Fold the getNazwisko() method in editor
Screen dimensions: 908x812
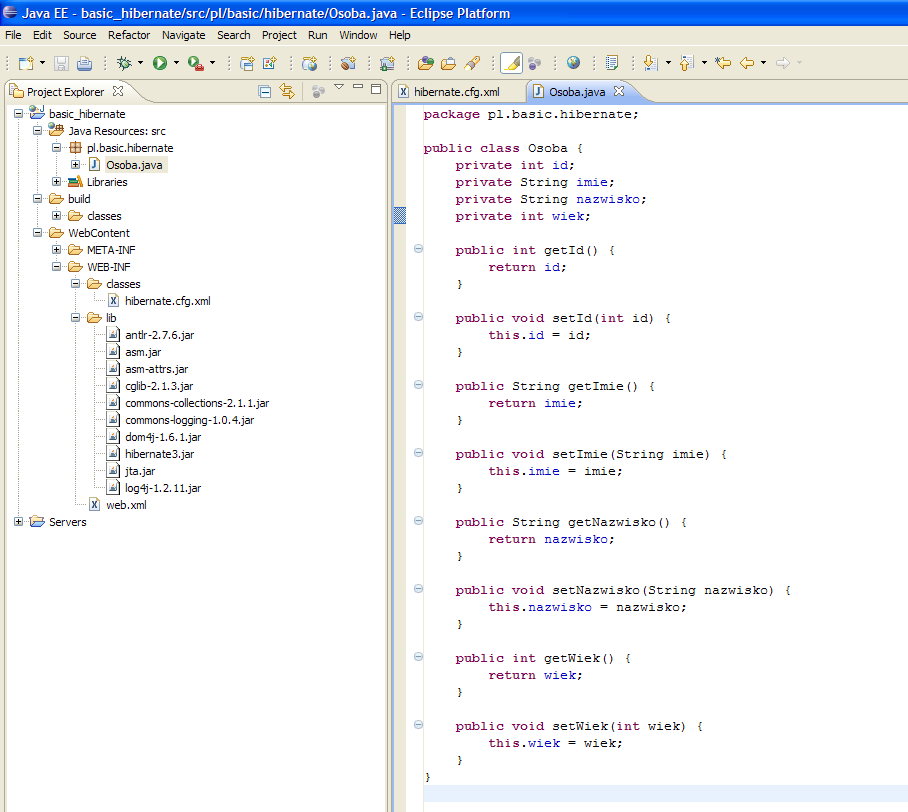(419, 521)
